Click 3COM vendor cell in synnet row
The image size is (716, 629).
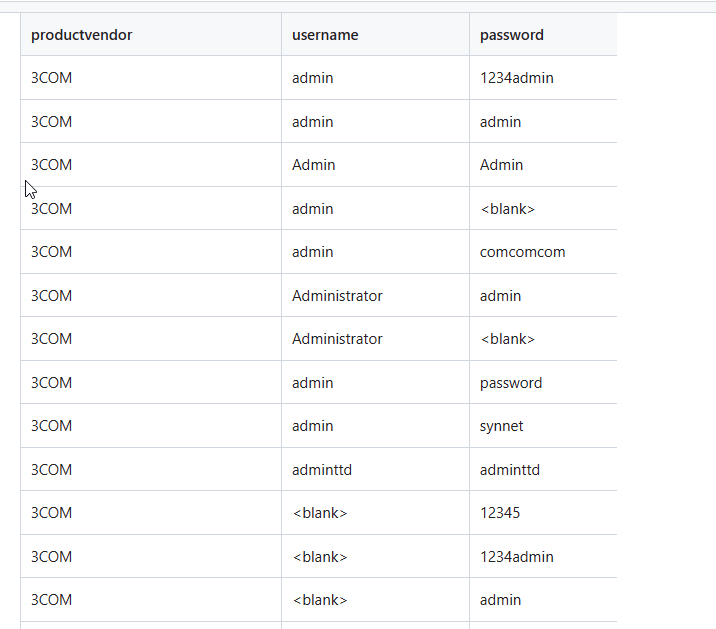point(51,426)
